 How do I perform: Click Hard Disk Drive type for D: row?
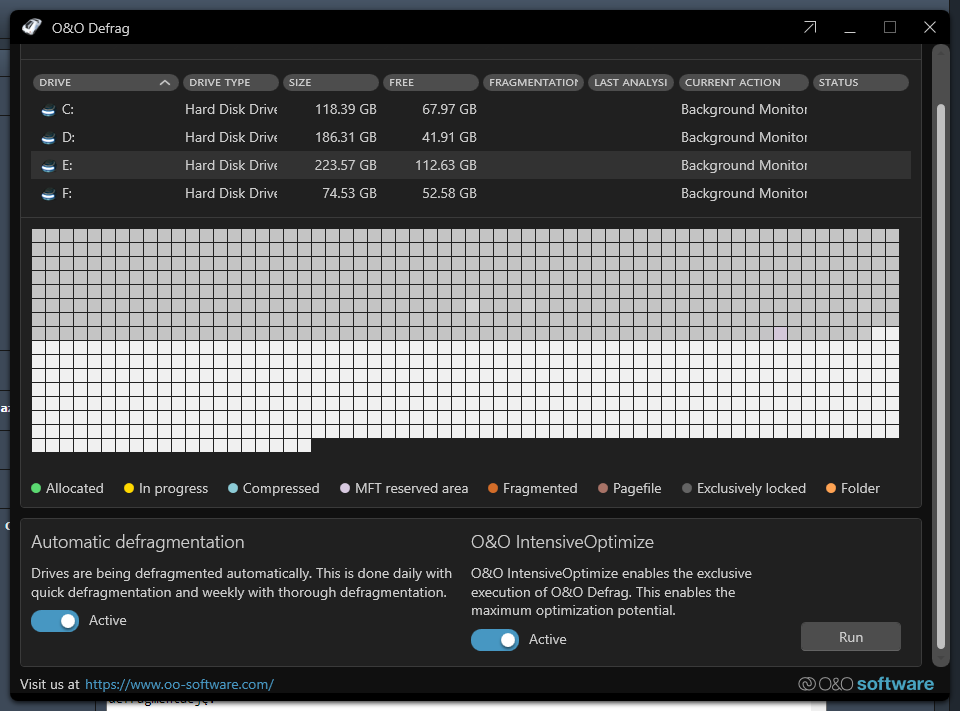tap(231, 138)
